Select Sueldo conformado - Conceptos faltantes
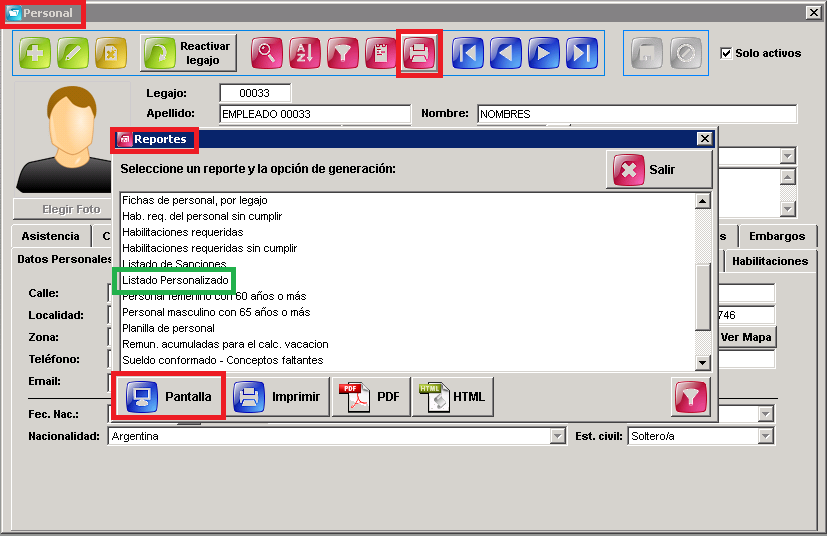Screen dimensions: 827x536 (223, 360)
